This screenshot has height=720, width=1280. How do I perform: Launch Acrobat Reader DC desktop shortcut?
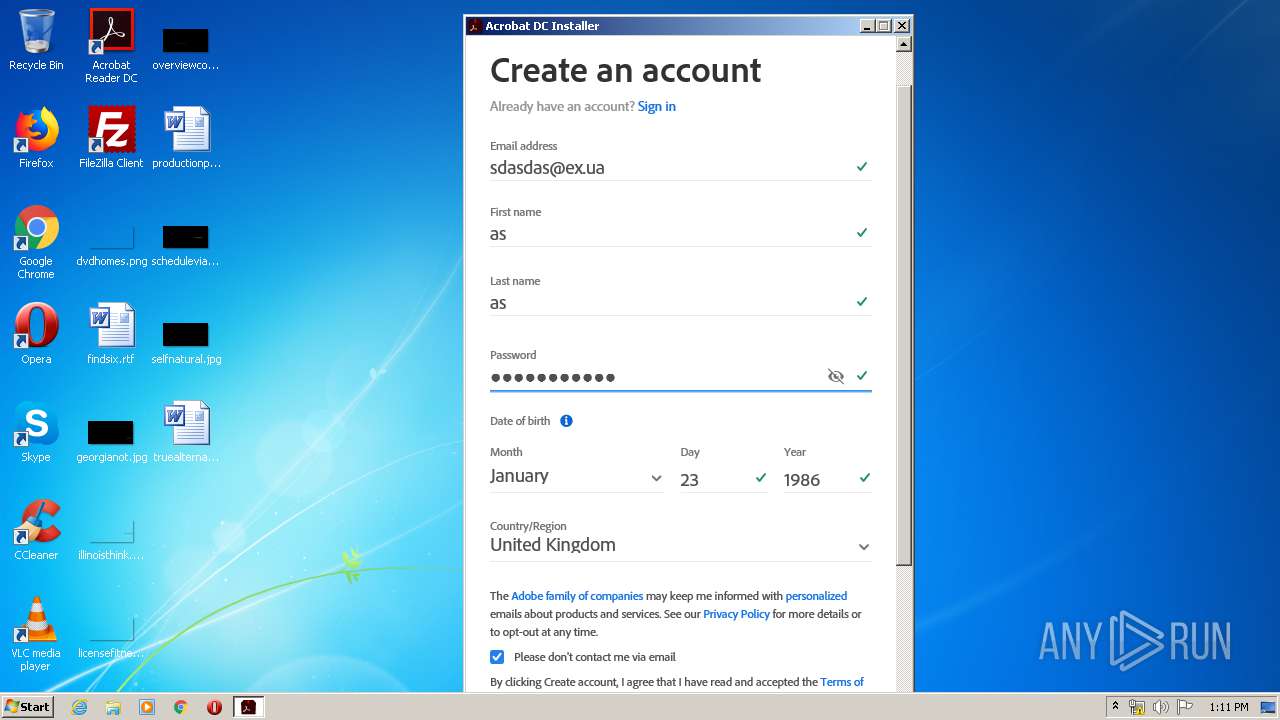click(111, 46)
